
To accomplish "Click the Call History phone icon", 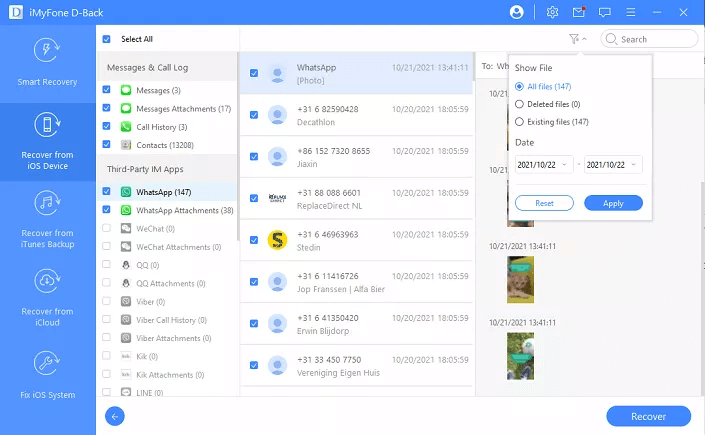I will click(x=126, y=127).
